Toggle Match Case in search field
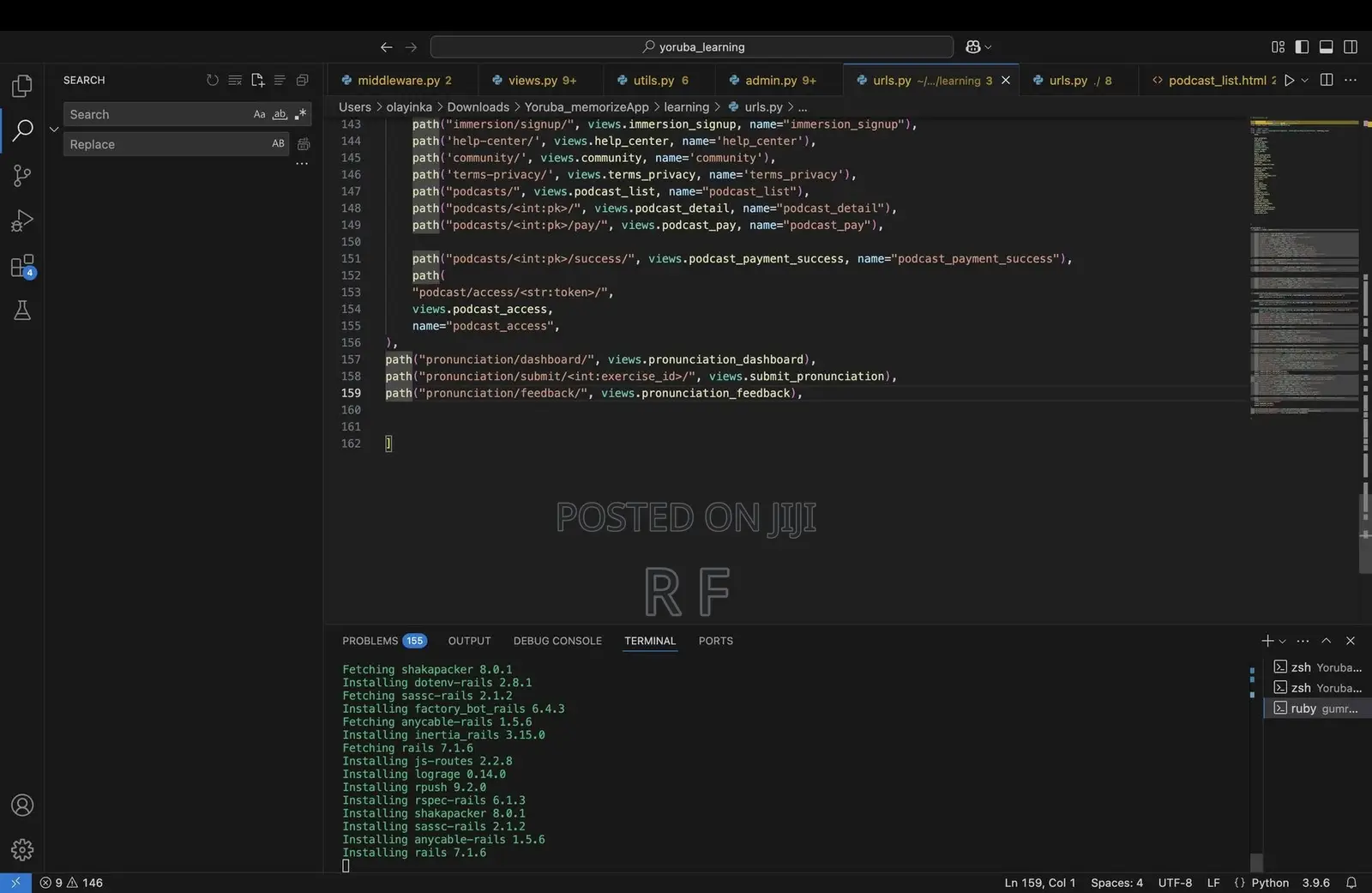 (259, 114)
